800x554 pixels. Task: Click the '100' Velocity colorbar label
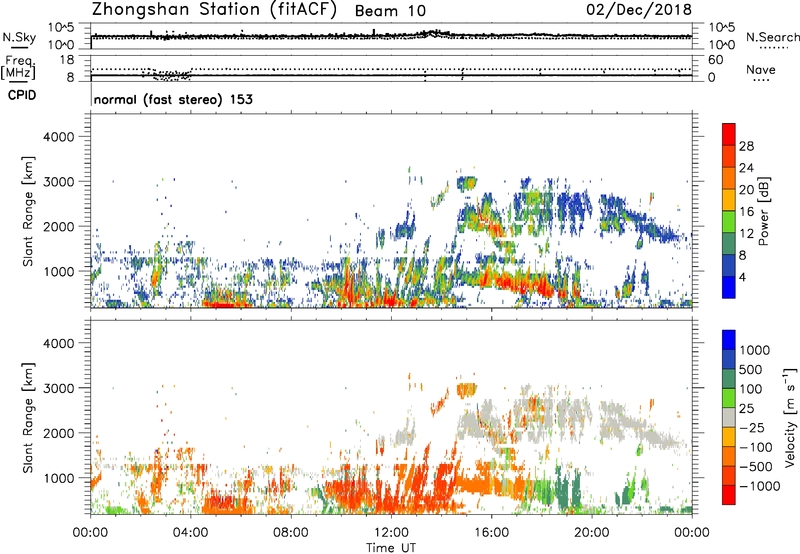(x=750, y=389)
